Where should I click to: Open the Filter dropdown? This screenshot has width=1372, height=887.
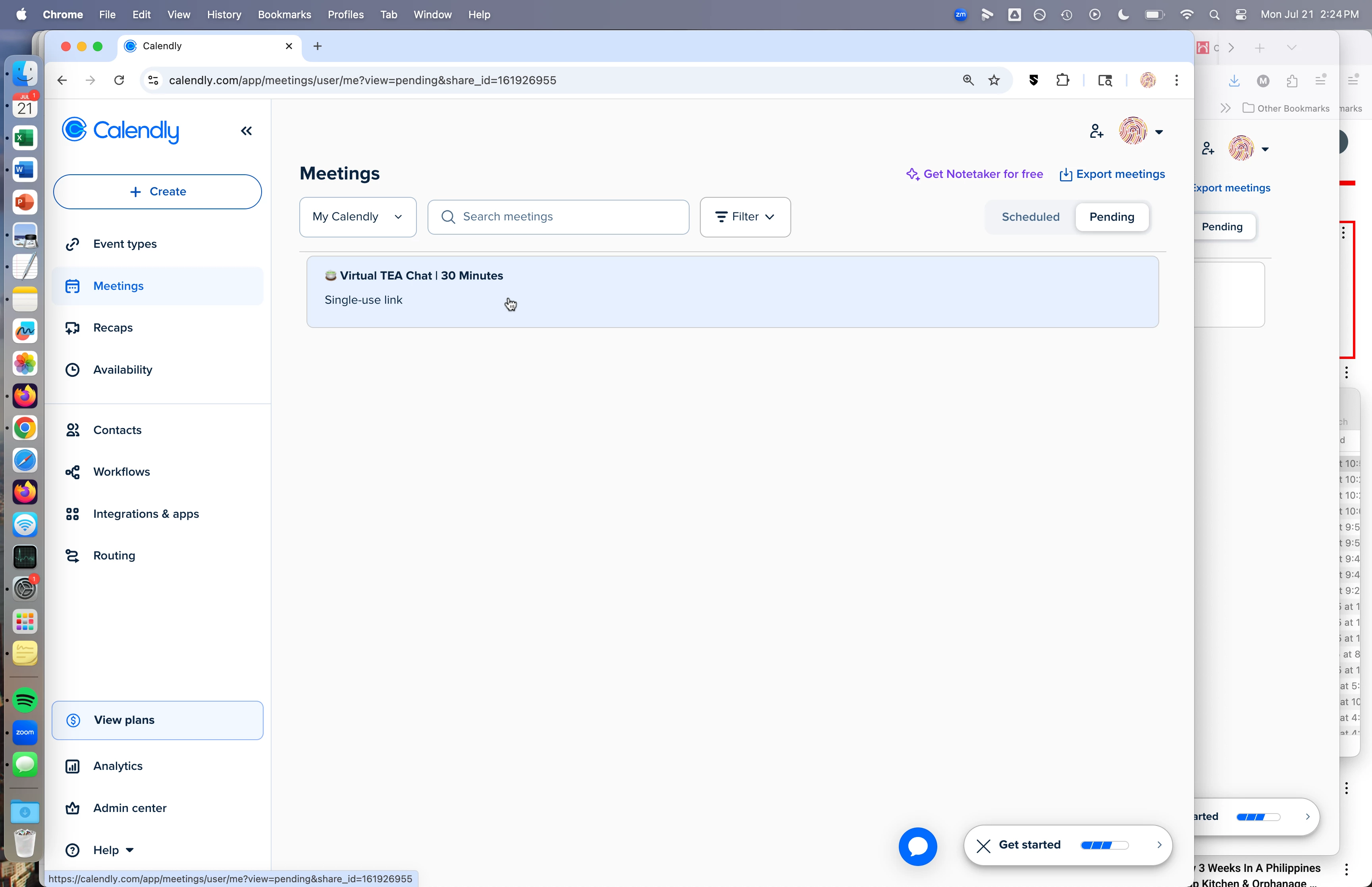[x=745, y=216]
